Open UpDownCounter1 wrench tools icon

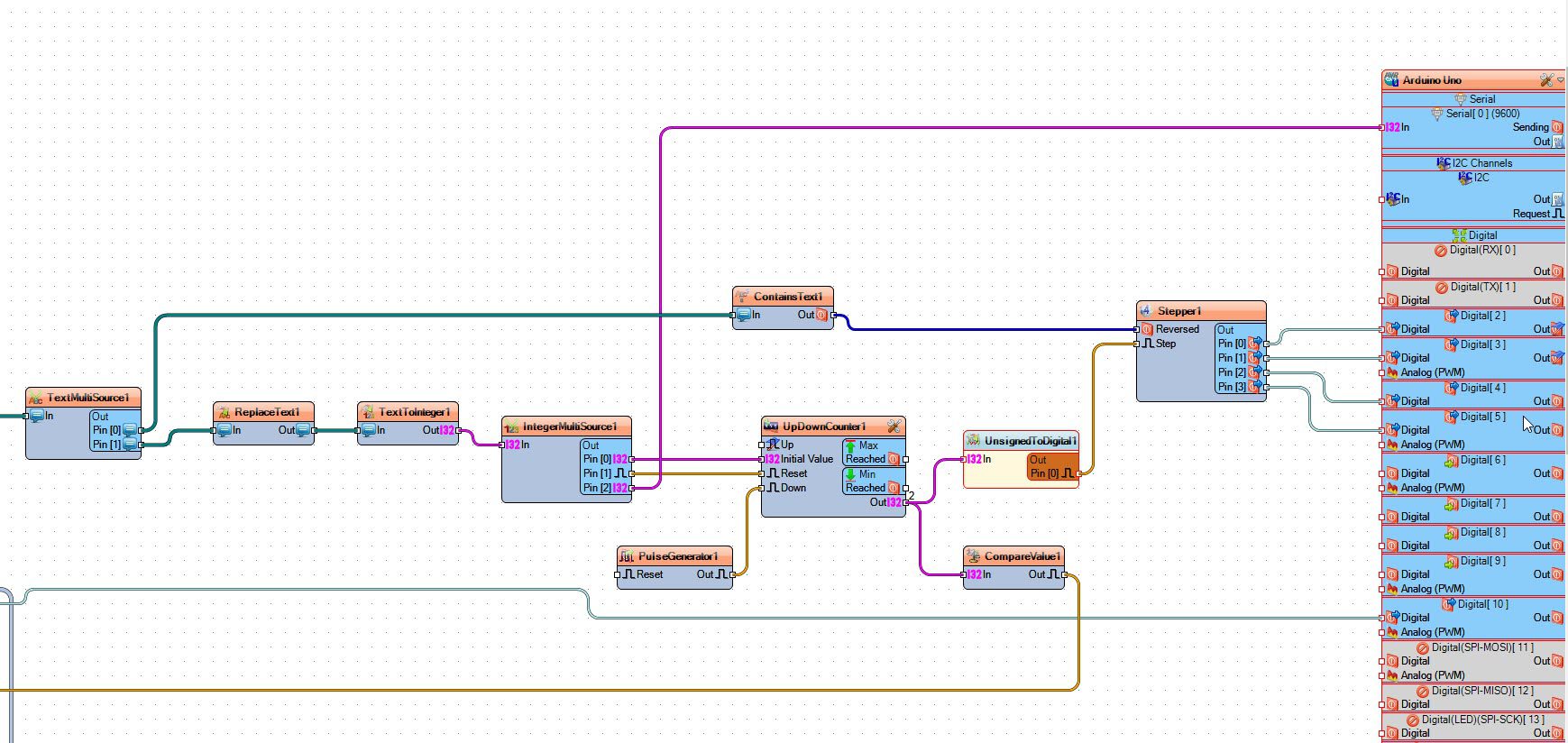coord(894,426)
